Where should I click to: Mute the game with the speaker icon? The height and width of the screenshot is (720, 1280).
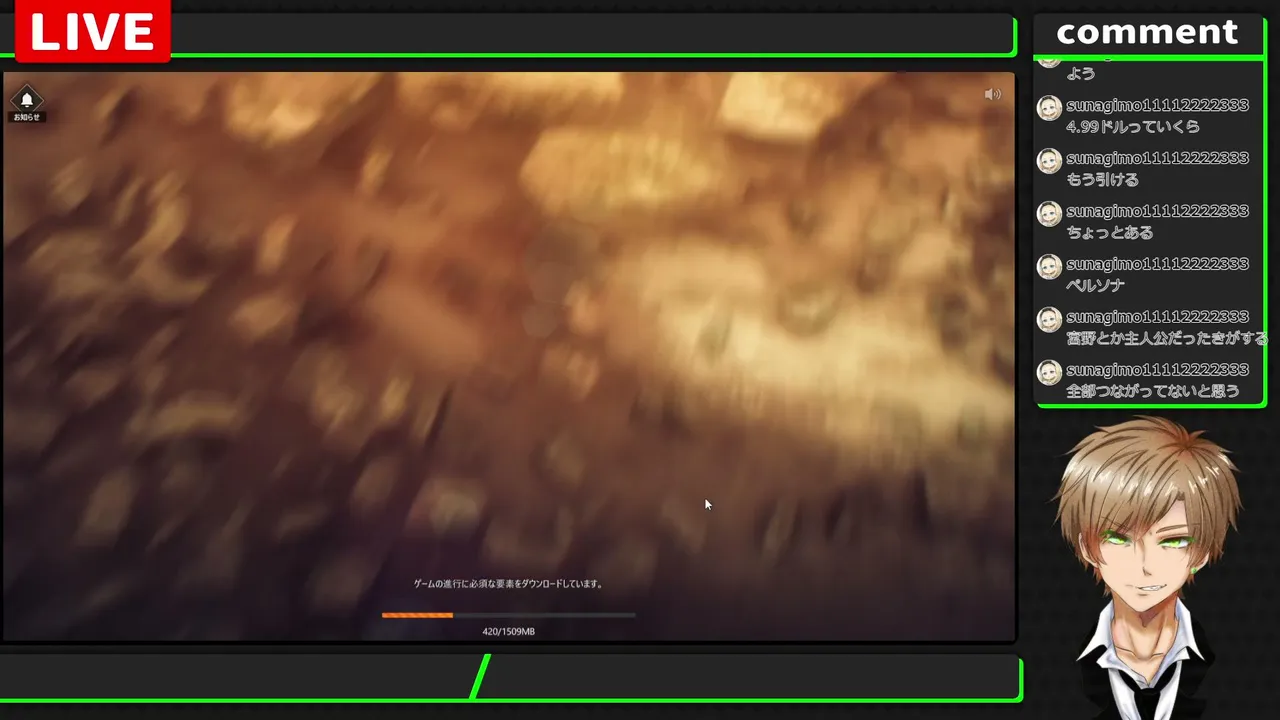tap(992, 94)
